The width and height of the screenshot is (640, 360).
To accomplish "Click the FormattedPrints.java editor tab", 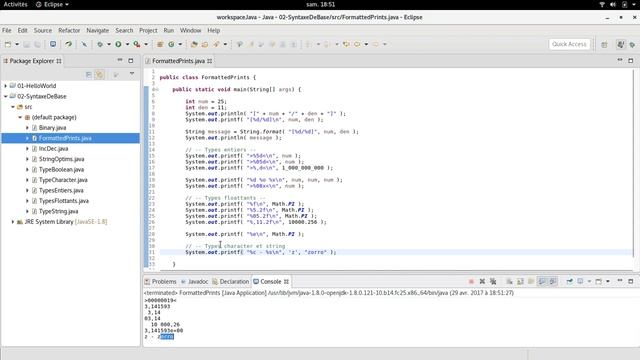I will 178,61.
